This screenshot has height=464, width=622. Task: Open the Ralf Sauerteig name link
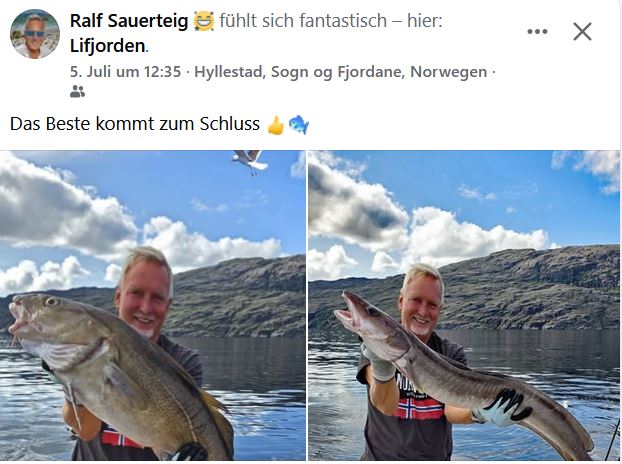point(129,21)
